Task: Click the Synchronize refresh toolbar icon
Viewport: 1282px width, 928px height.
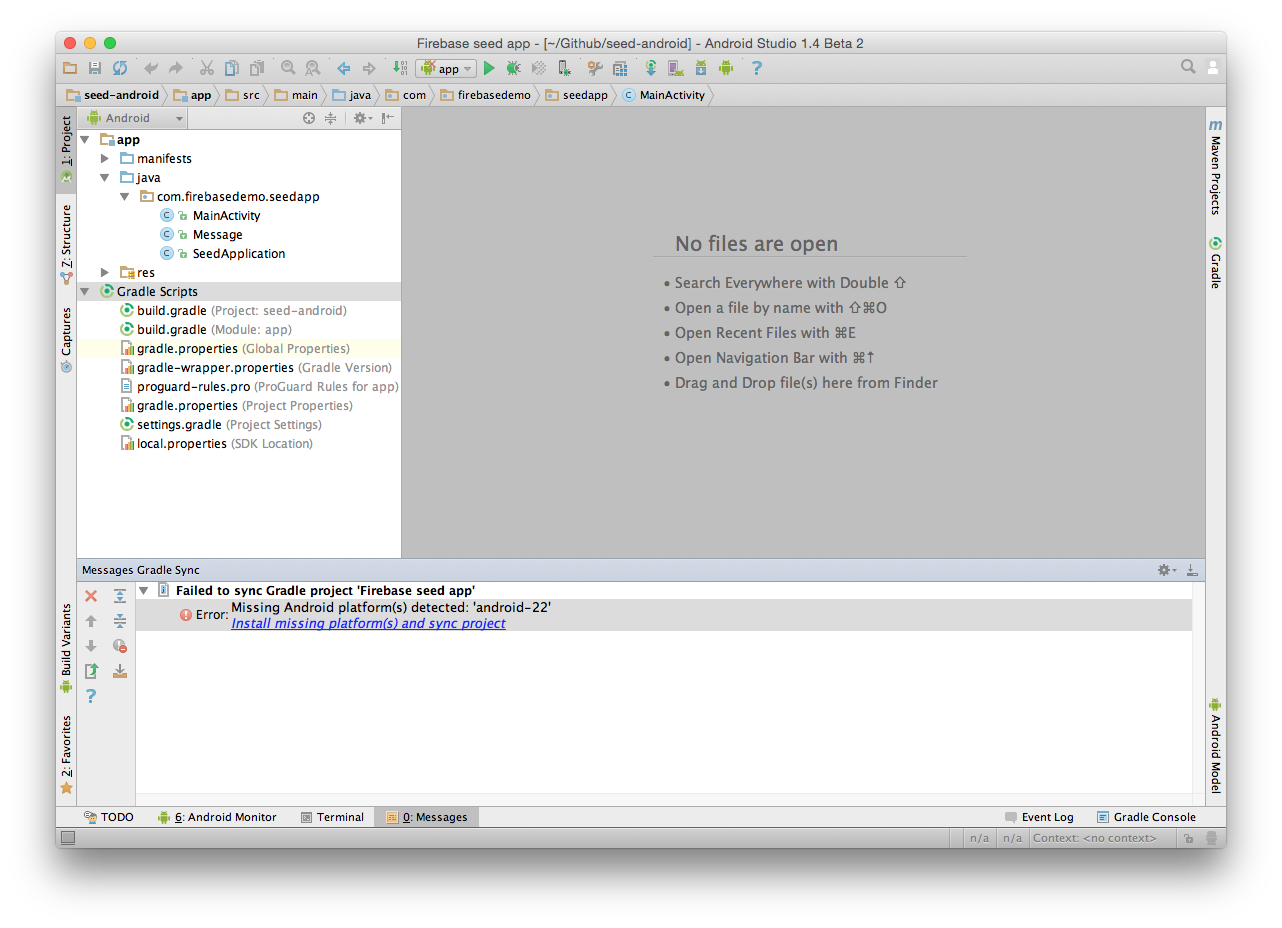Action: click(x=120, y=68)
